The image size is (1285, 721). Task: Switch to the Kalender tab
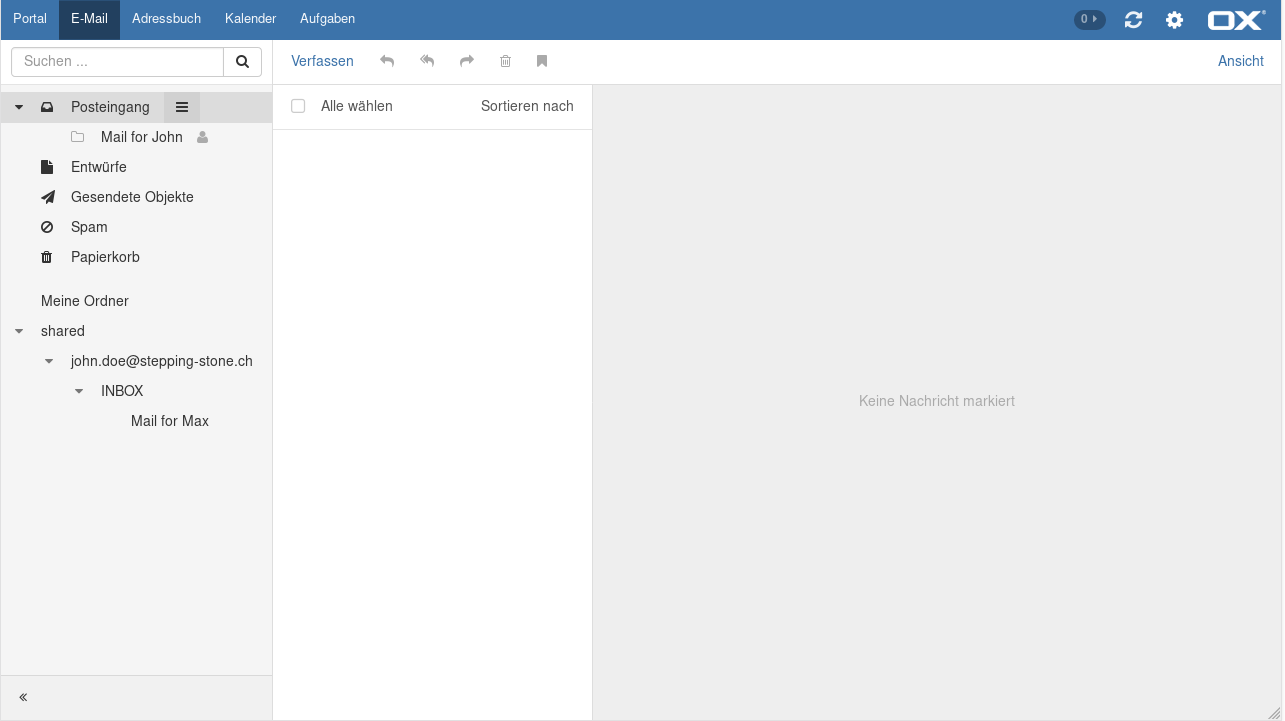coord(250,19)
